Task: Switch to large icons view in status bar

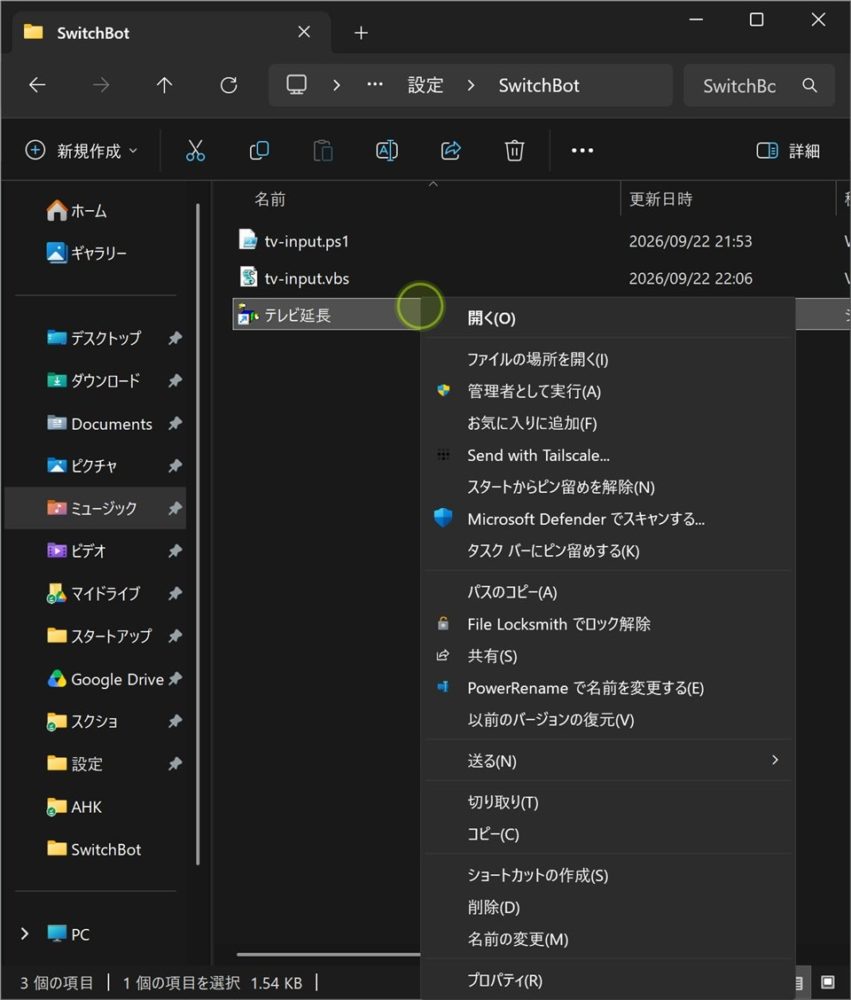Action: (827, 982)
